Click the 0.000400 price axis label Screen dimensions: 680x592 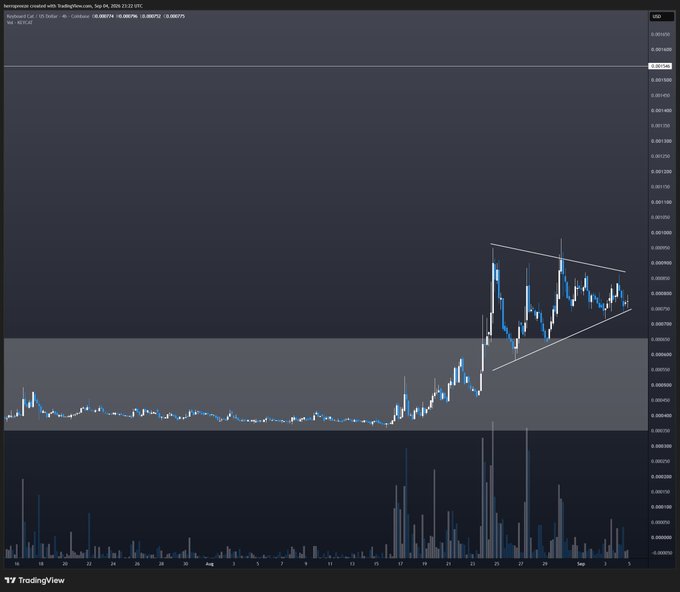[660, 415]
